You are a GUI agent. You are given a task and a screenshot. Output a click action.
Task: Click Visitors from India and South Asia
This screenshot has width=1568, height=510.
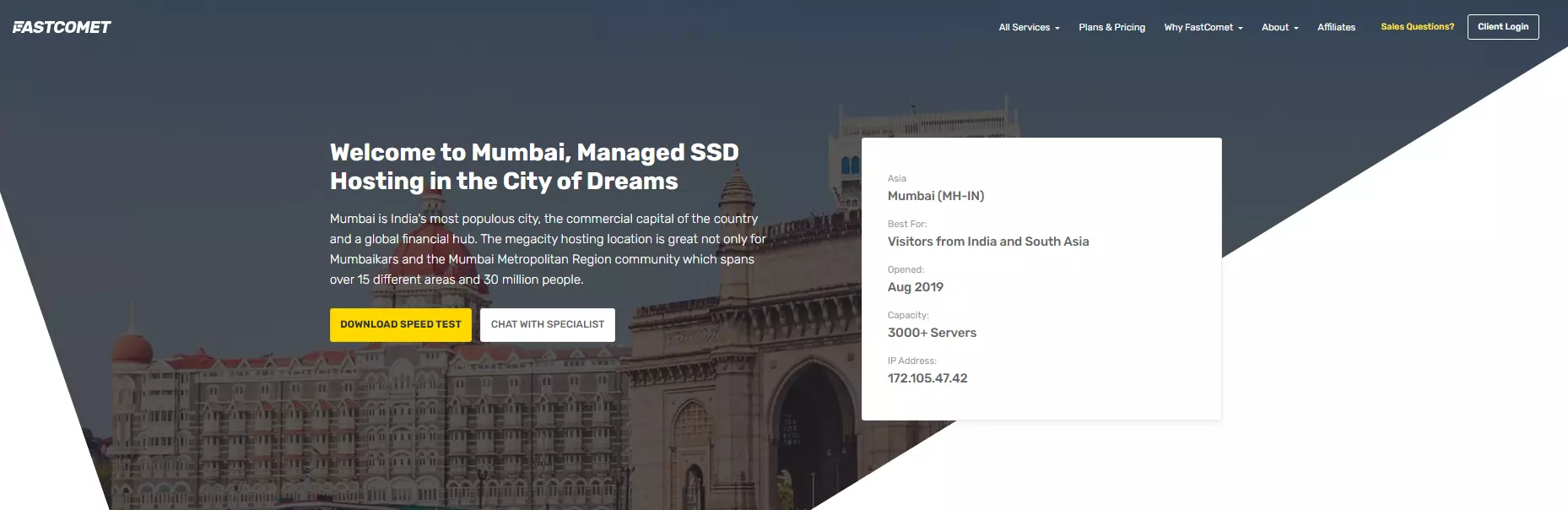988,241
